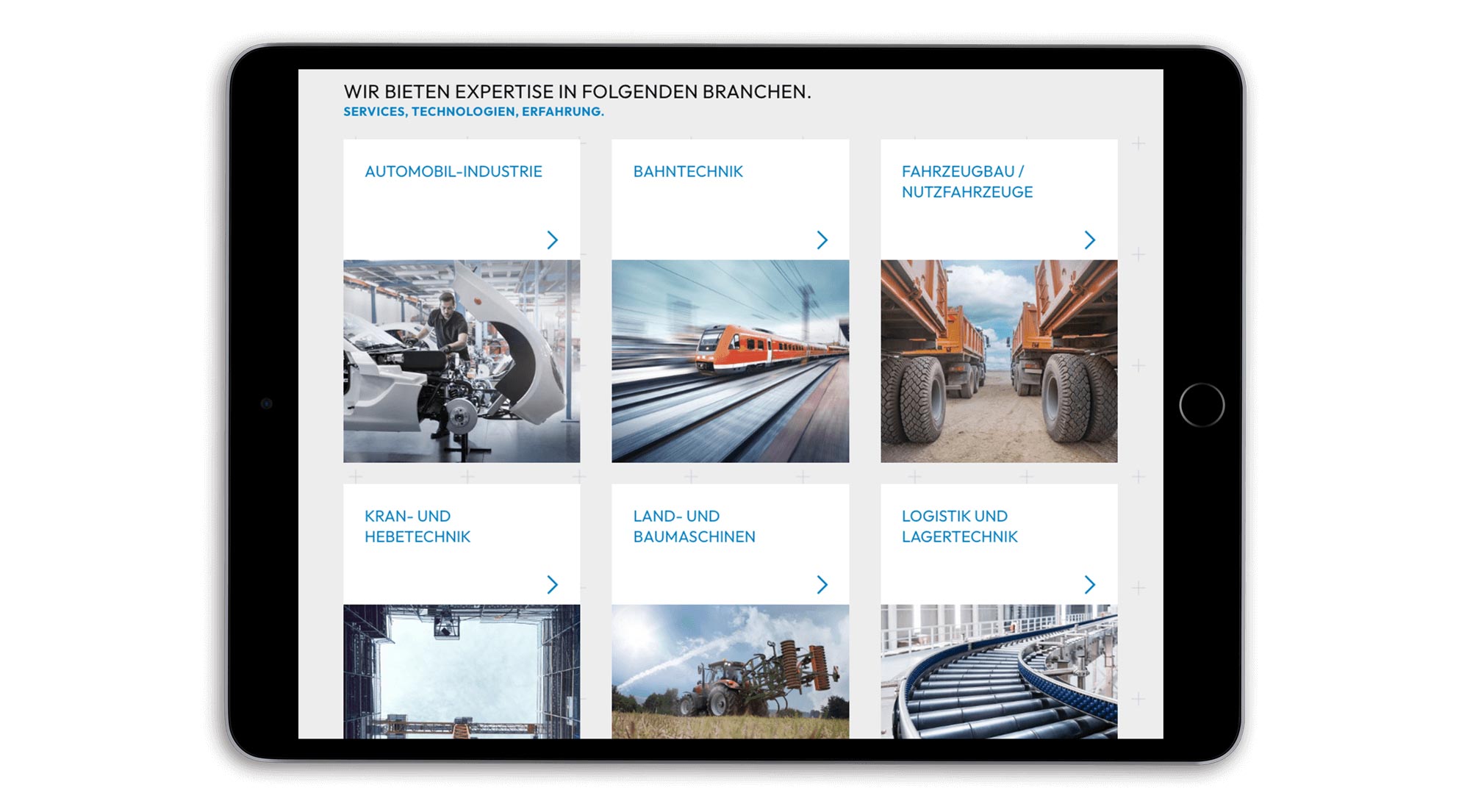The image size is (1470, 812).
Task: Open the Bahntechnik title link
Action: coord(688,172)
